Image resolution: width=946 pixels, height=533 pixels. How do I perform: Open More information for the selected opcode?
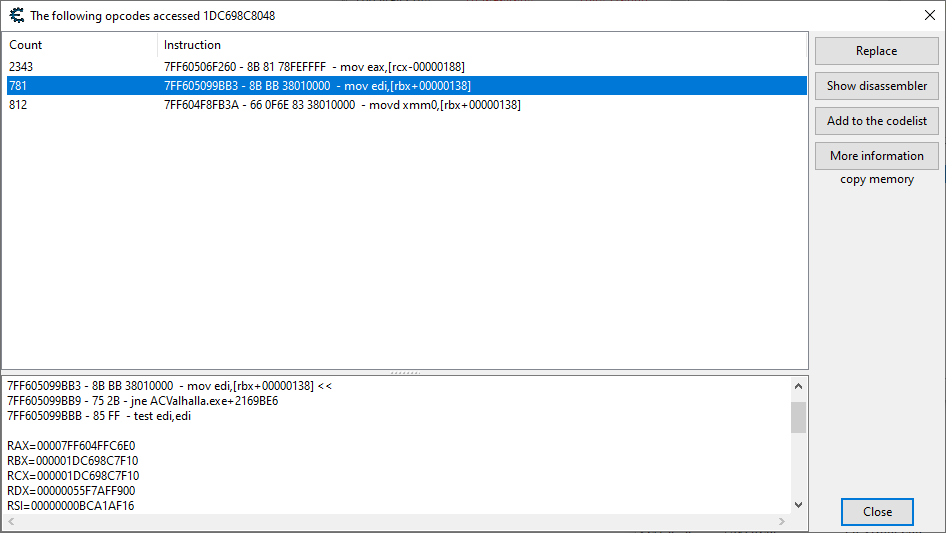pos(876,156)
